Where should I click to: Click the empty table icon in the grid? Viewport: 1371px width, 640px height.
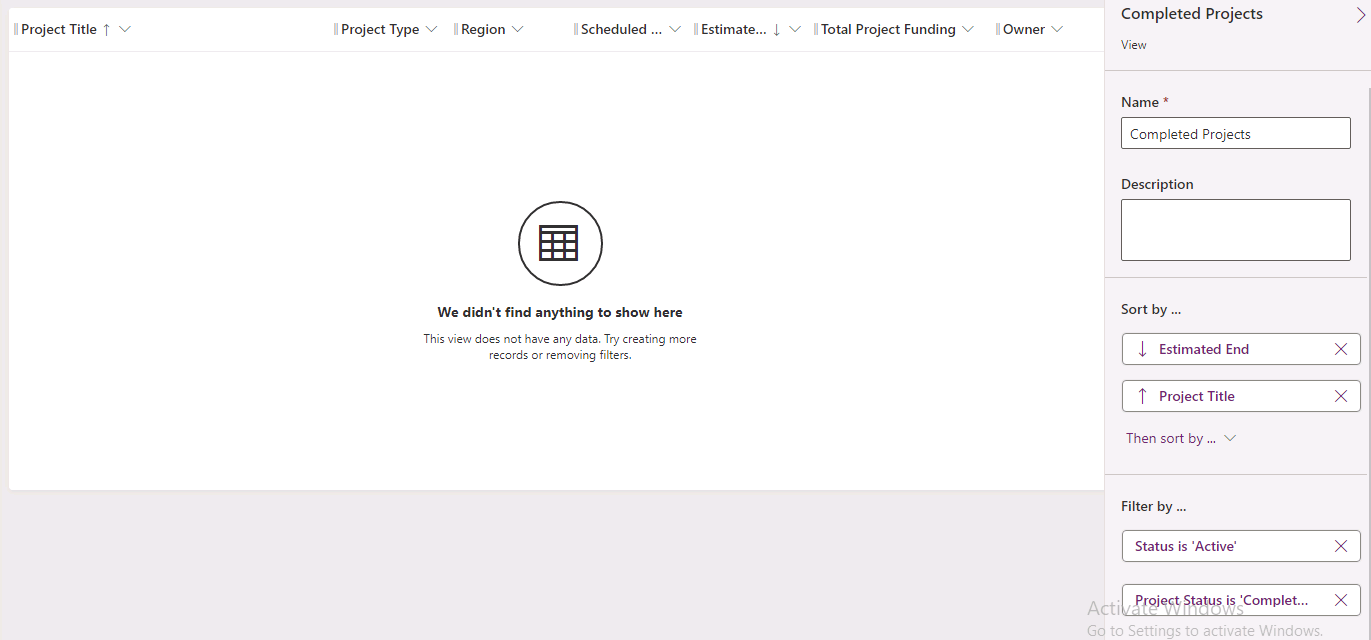[560, 243]
